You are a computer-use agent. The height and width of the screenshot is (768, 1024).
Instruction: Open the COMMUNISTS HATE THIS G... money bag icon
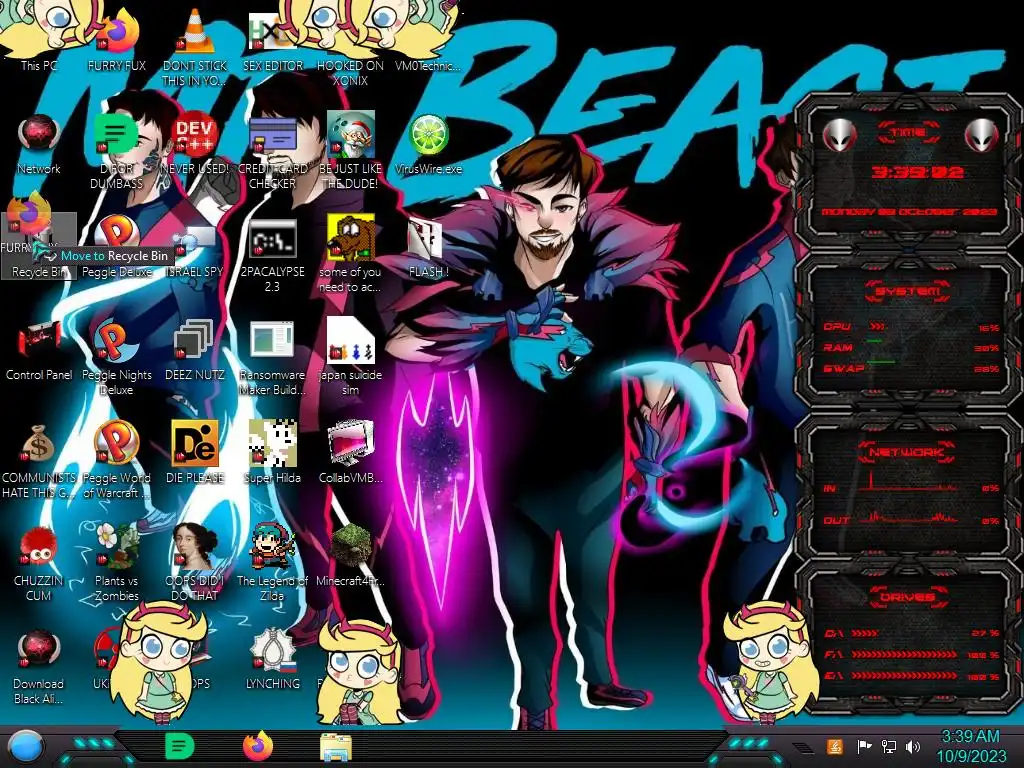[x=39, y=444]
